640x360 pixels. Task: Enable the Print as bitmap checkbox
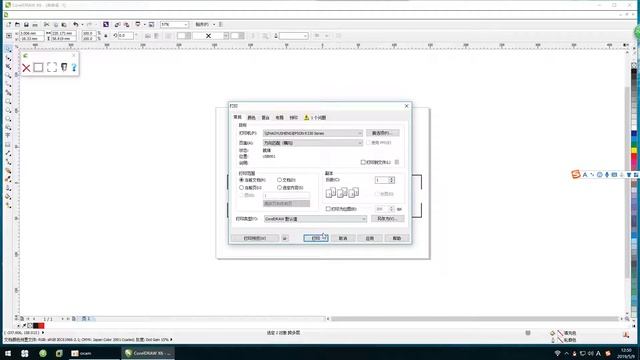pos(328,209)
